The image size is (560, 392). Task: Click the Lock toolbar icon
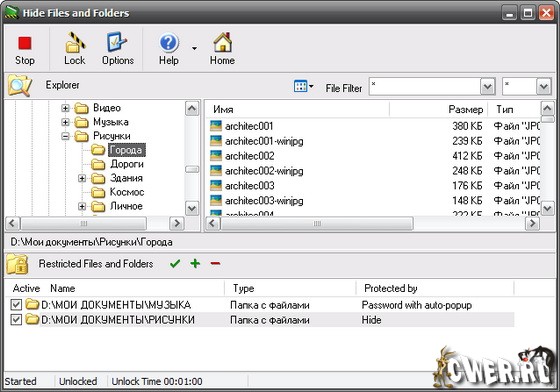(75, 42)
